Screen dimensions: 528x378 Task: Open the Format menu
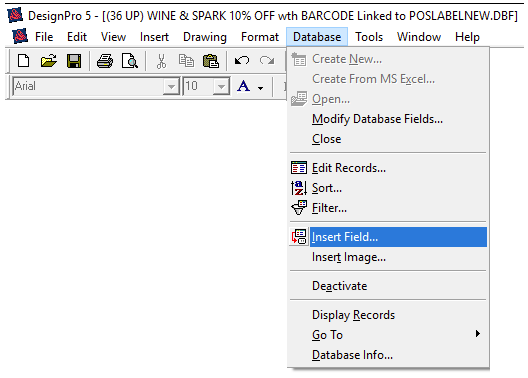260,37
